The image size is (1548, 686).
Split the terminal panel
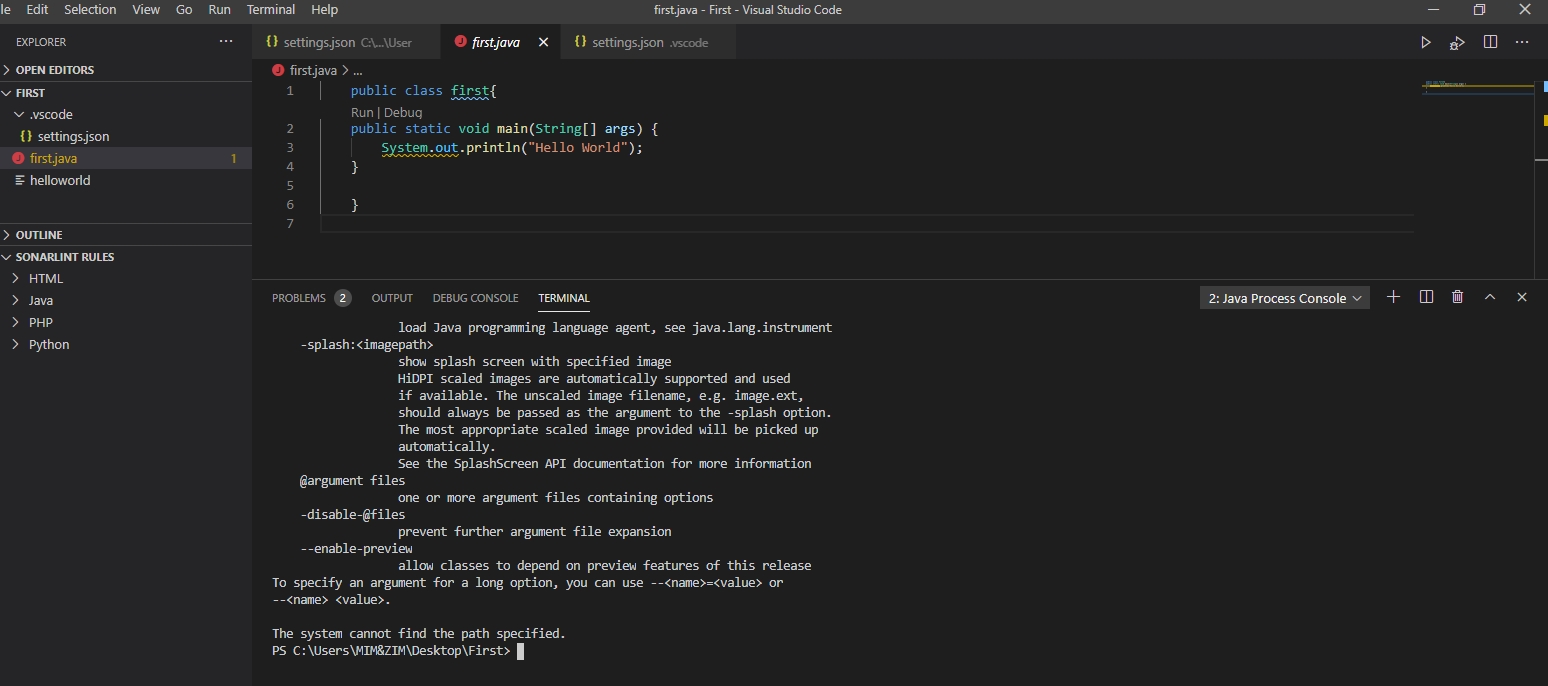tap(1426, 297)
